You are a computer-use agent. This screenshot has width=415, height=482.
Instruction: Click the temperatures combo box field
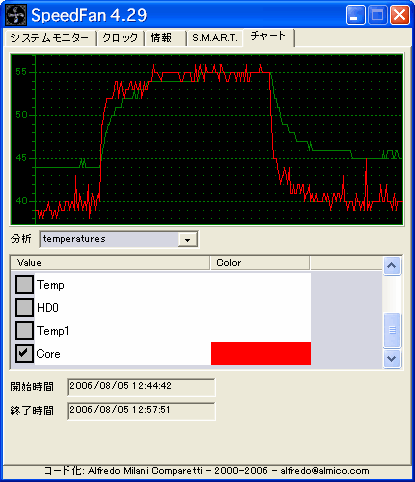[x=119, y=239]
